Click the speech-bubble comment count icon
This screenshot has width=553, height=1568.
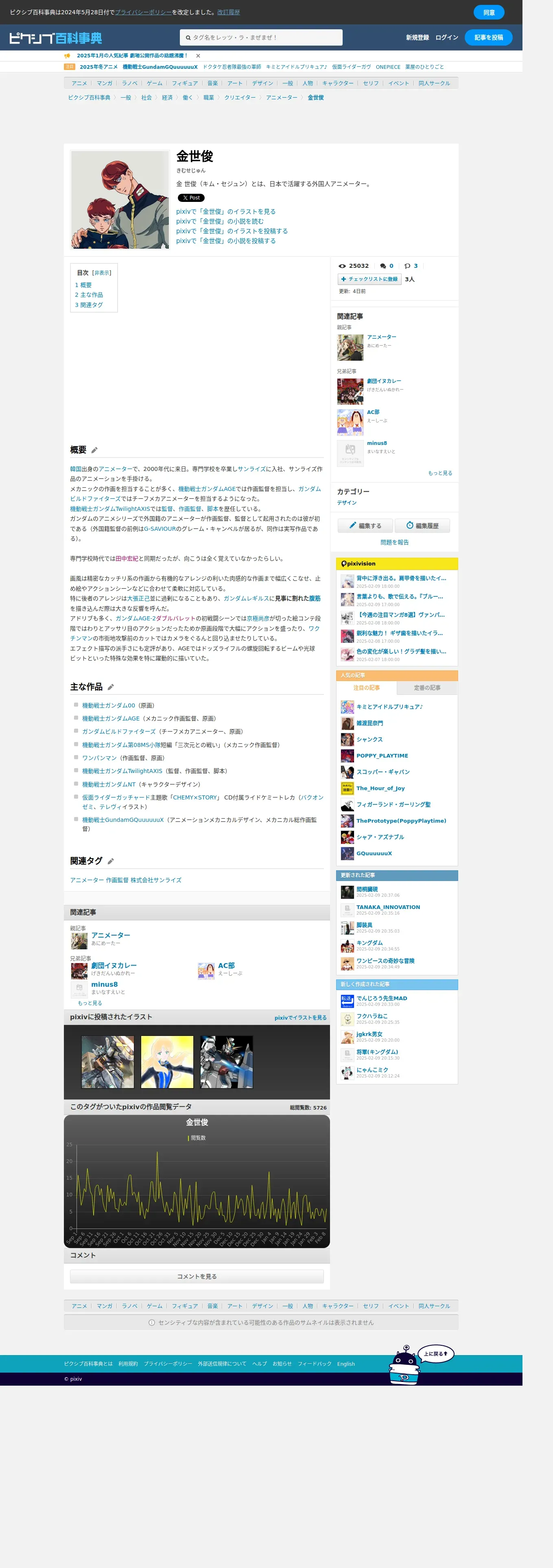tap(383, 266)
